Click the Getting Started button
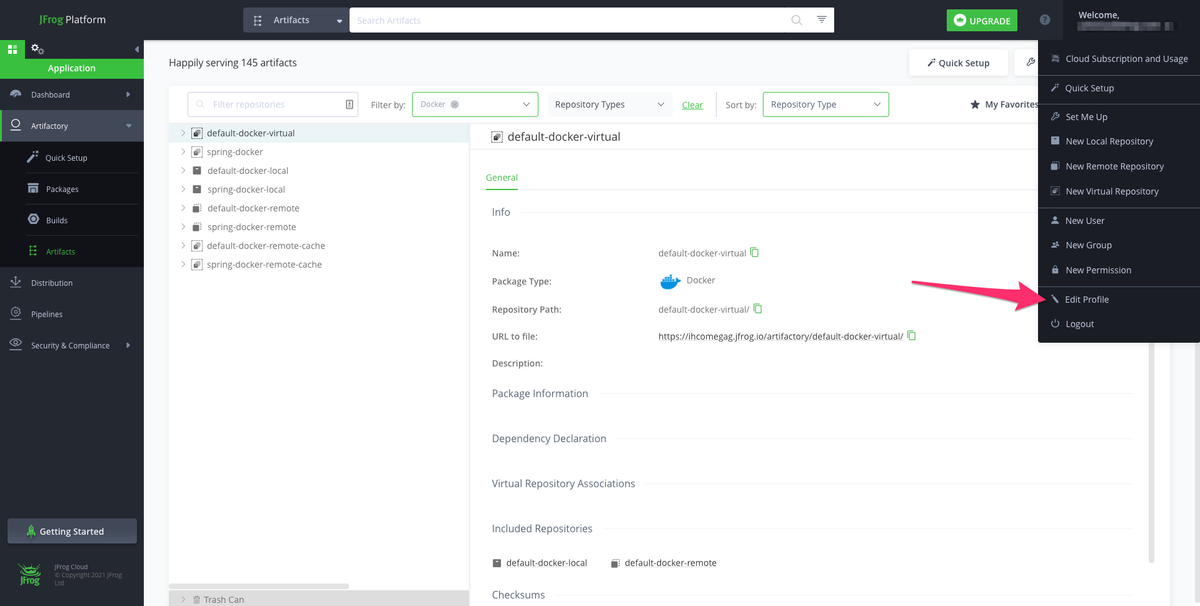The width and height of the screenshot is (1200, 606). pos(72,531)
